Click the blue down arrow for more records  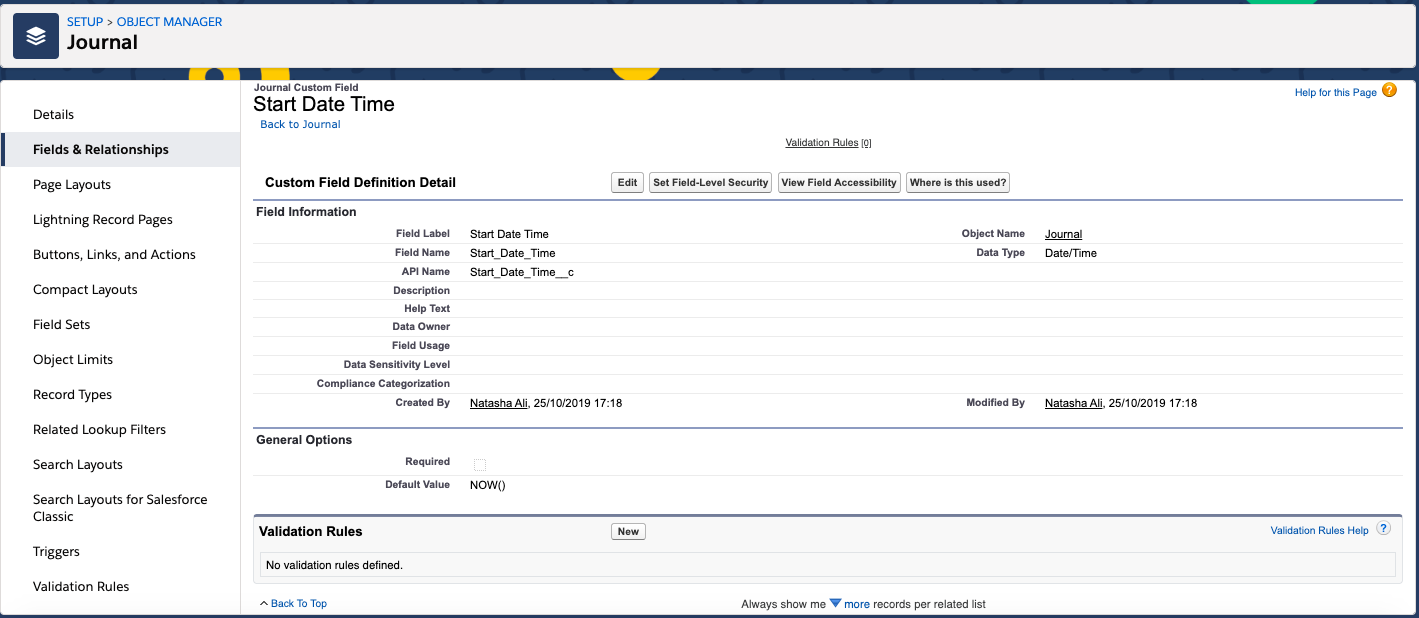(x=835, y=603)
